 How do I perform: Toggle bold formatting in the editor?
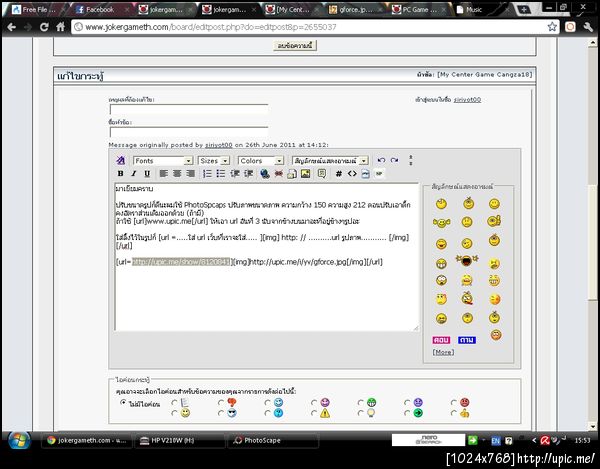click(x=121, y=174)
